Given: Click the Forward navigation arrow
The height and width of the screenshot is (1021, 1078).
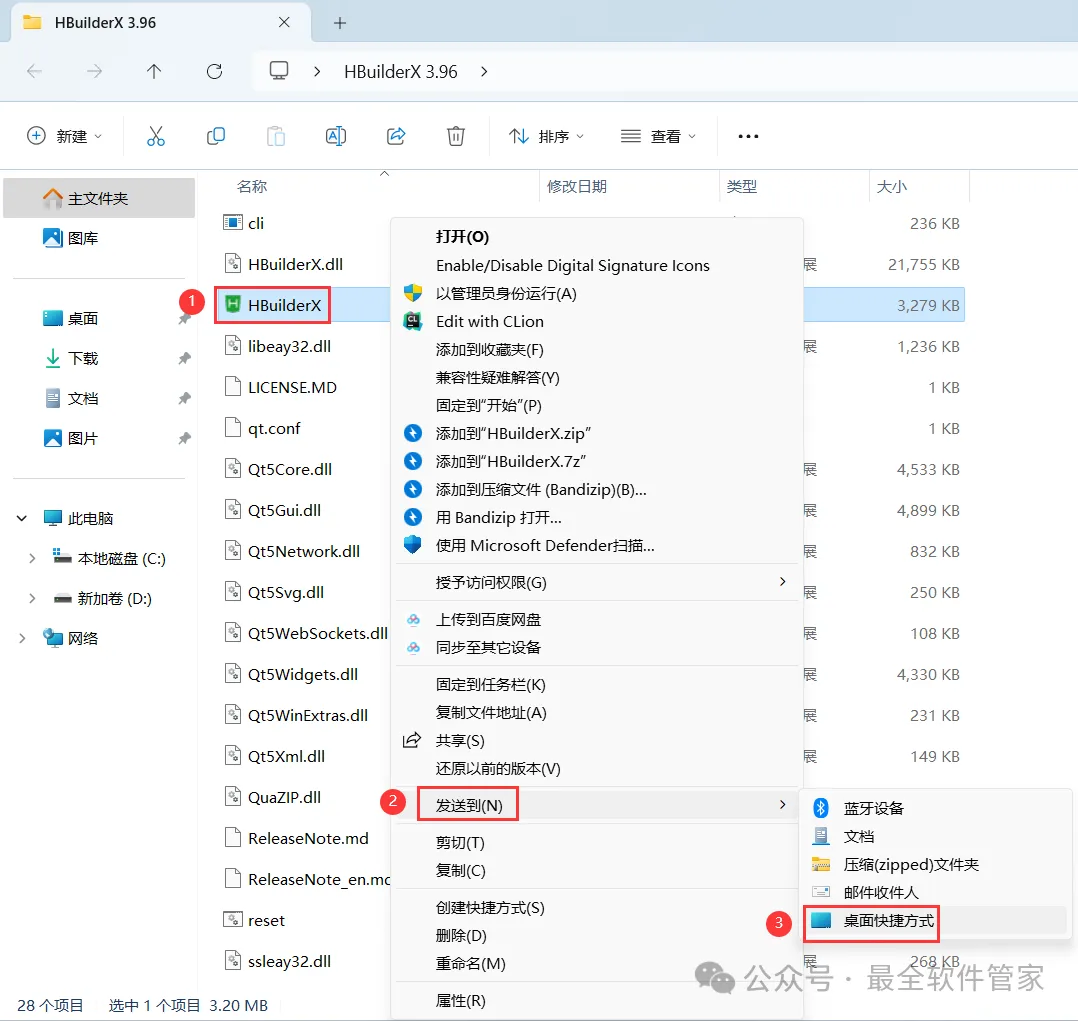Looking at the screenshot, I should 94,72.
